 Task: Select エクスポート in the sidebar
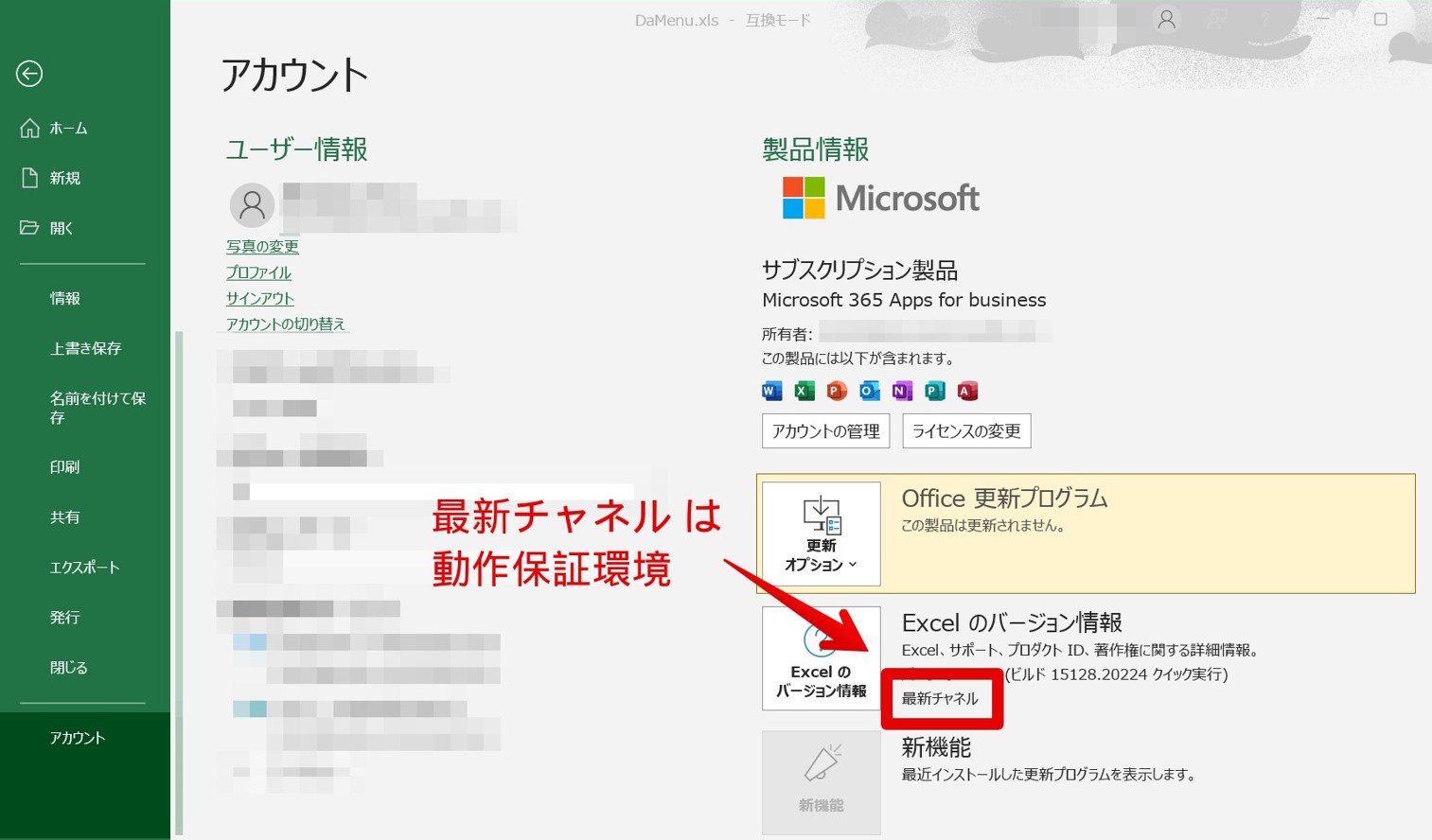[85, 568]
